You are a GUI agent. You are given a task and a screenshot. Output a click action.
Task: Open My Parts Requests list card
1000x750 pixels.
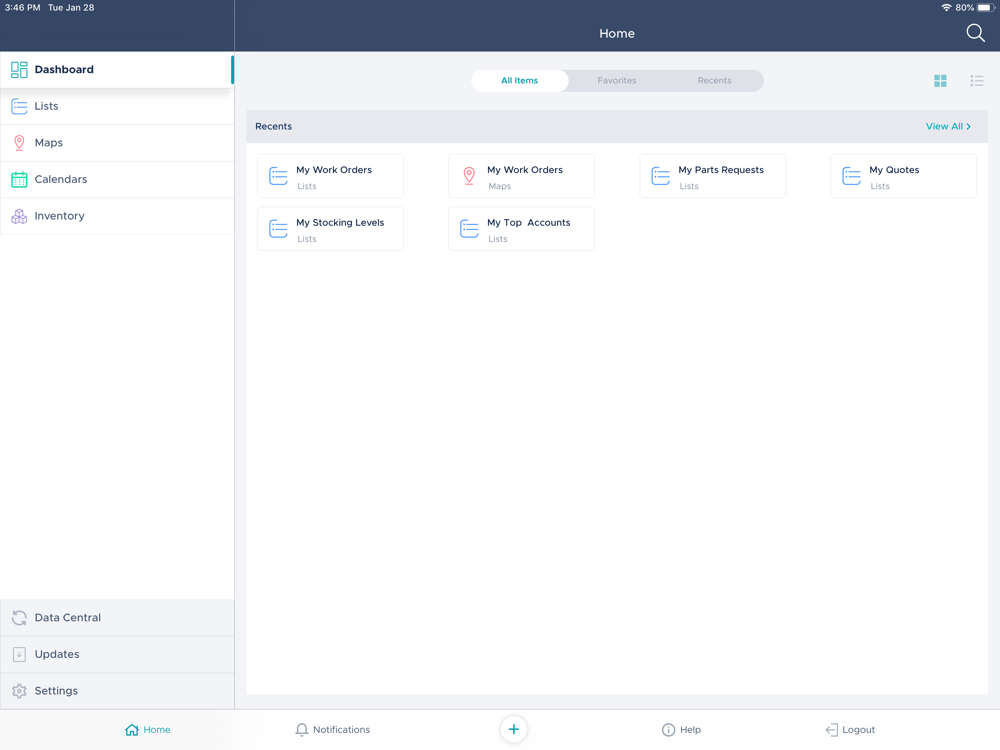coord(712,177)
